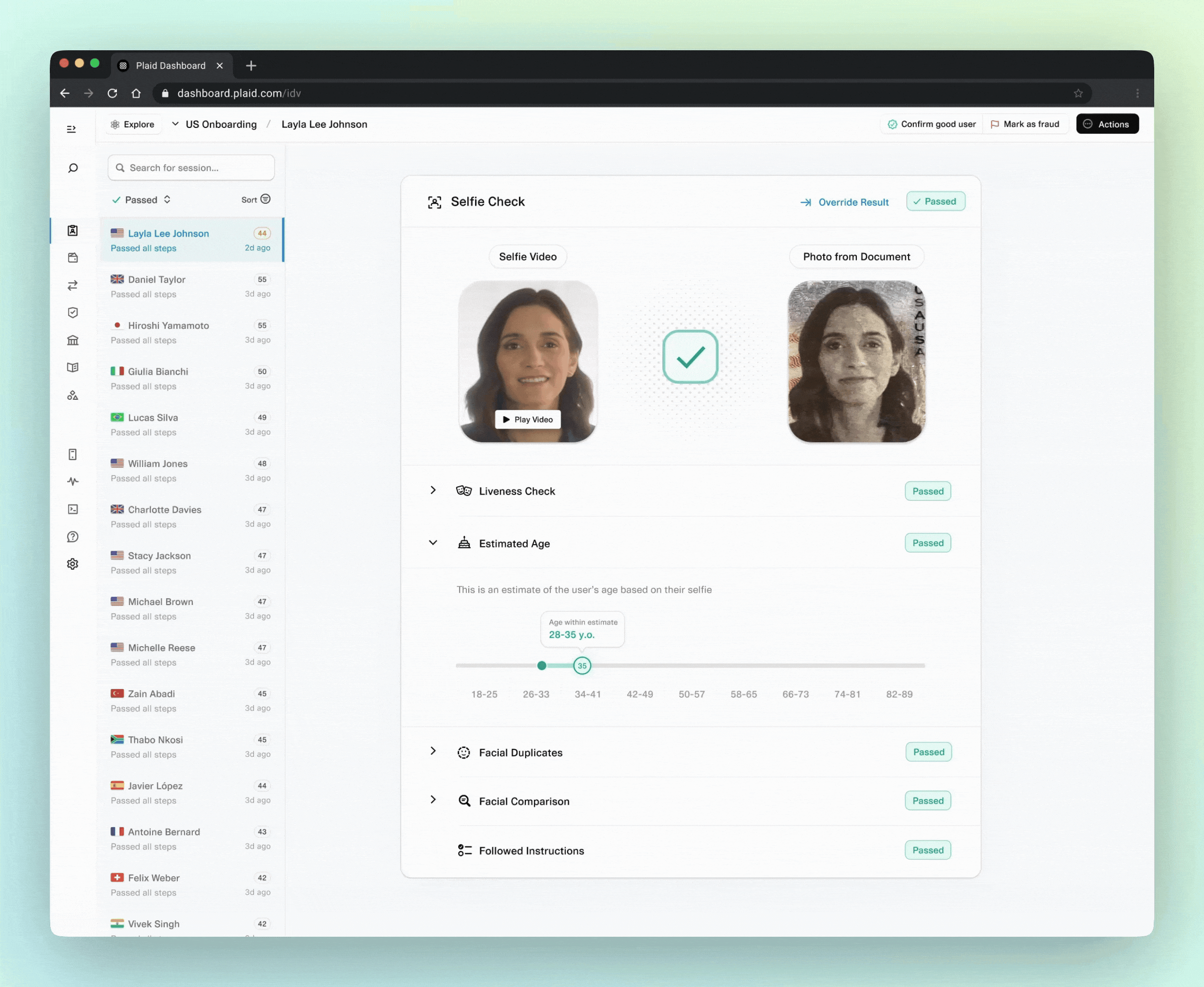Click the Override Result link
Viewport: 1204px width, 987px height.
(x=845, y=202)
